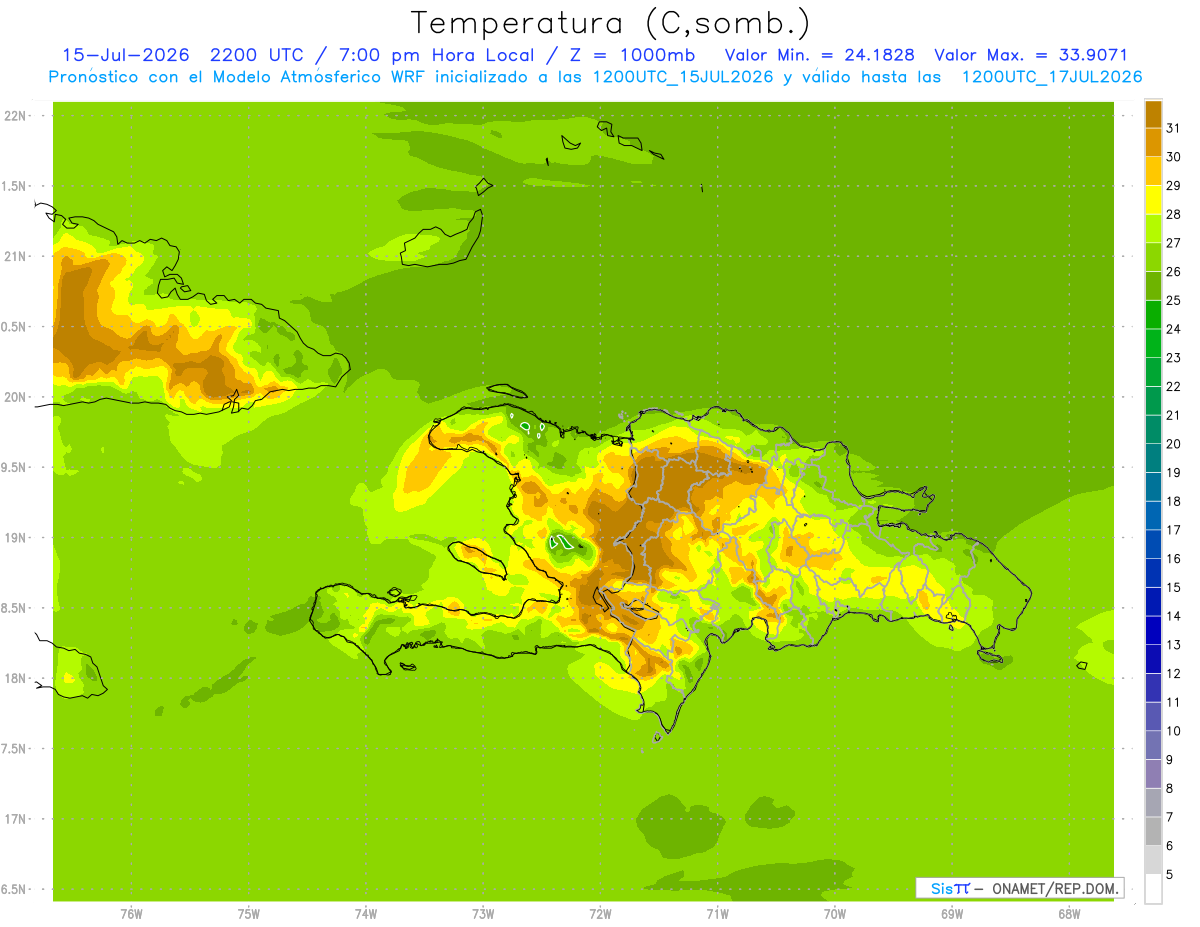Select the date "15-Jul-2026" in header
This screenshot has height=927, width=1200.
[125, 55]
